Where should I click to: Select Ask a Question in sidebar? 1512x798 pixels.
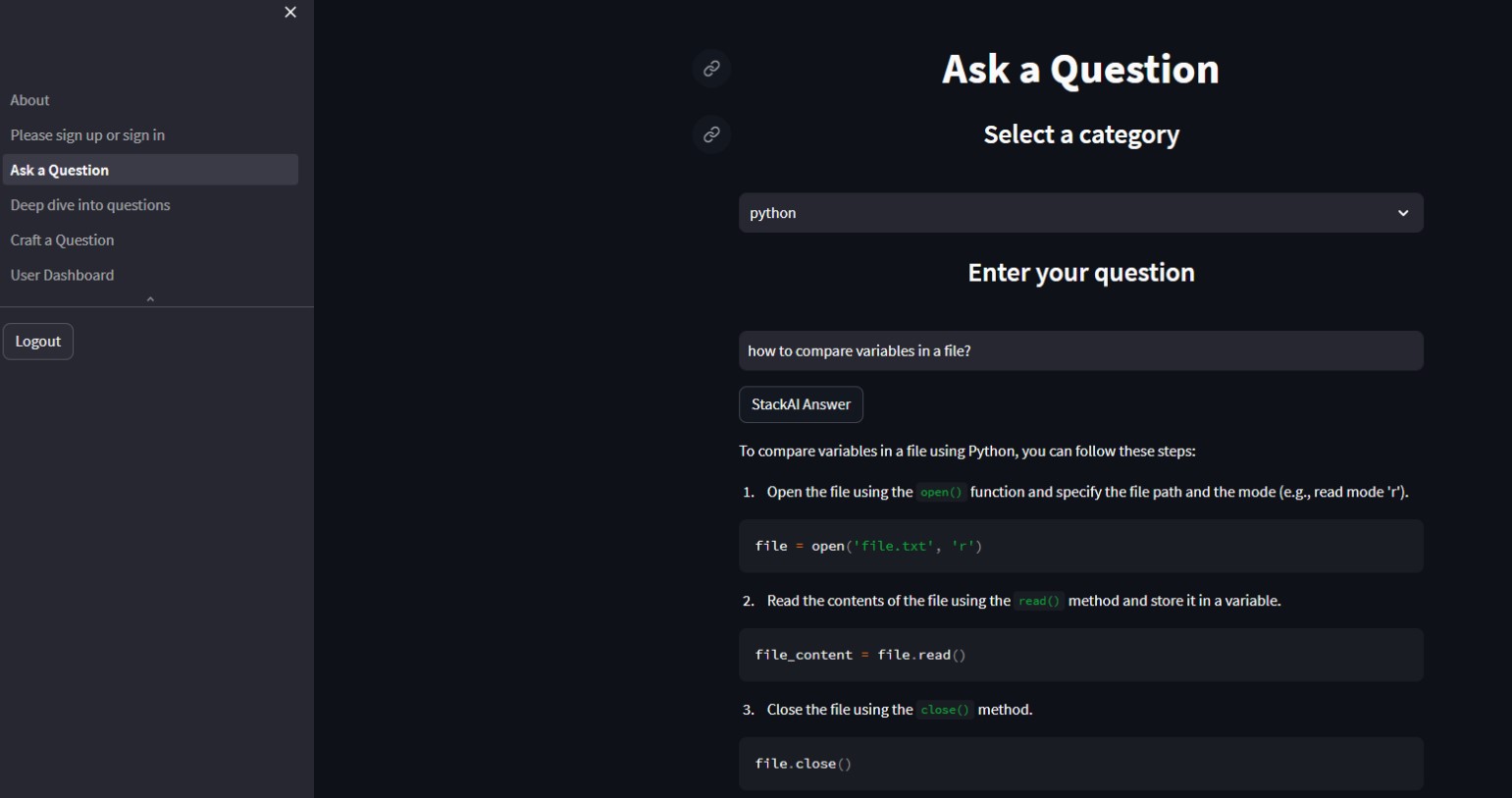pos(150,170)
